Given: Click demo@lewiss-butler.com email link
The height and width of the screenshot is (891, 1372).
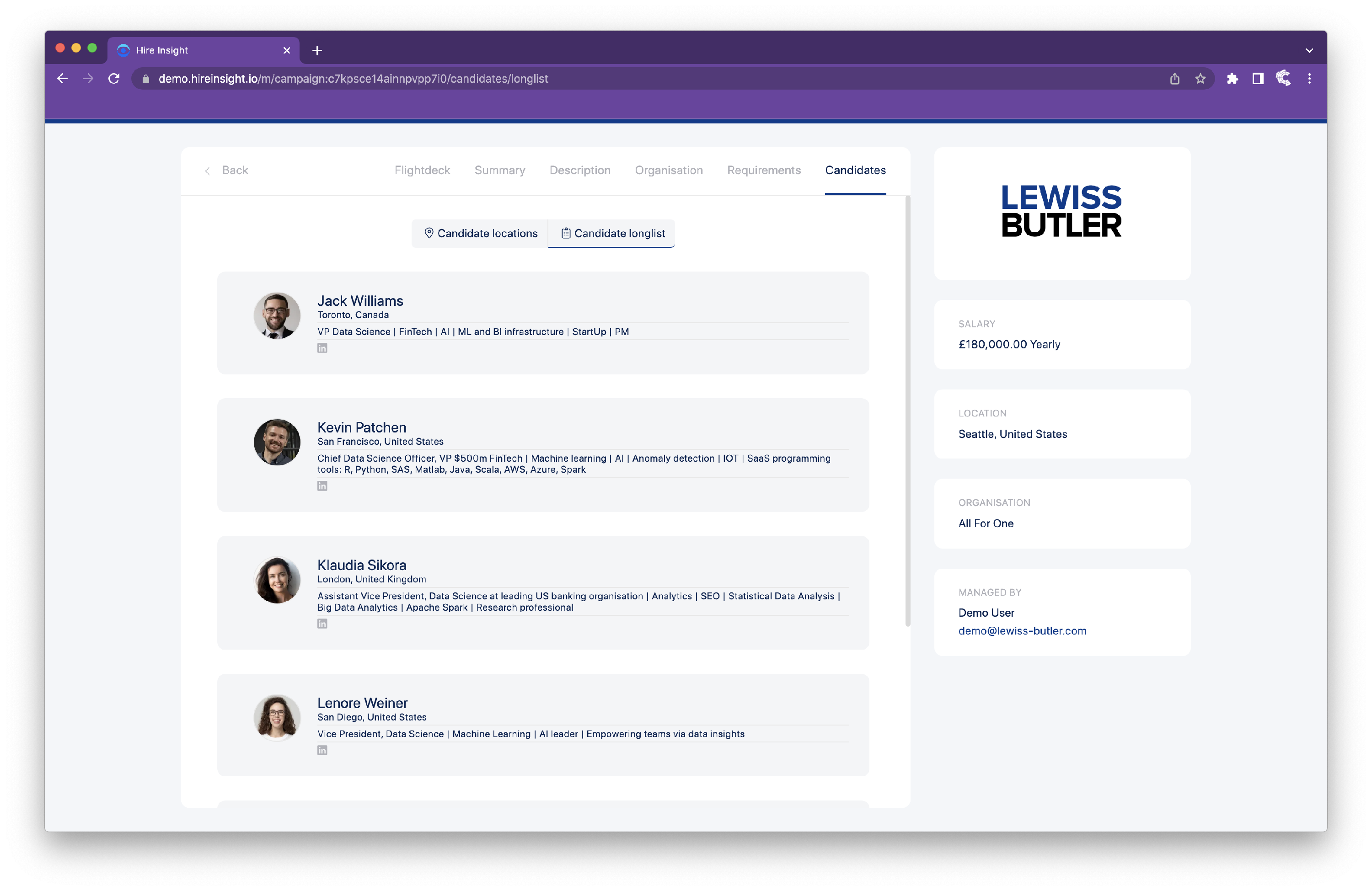Looking at the screenshot, I should [x=1022, y=631].
